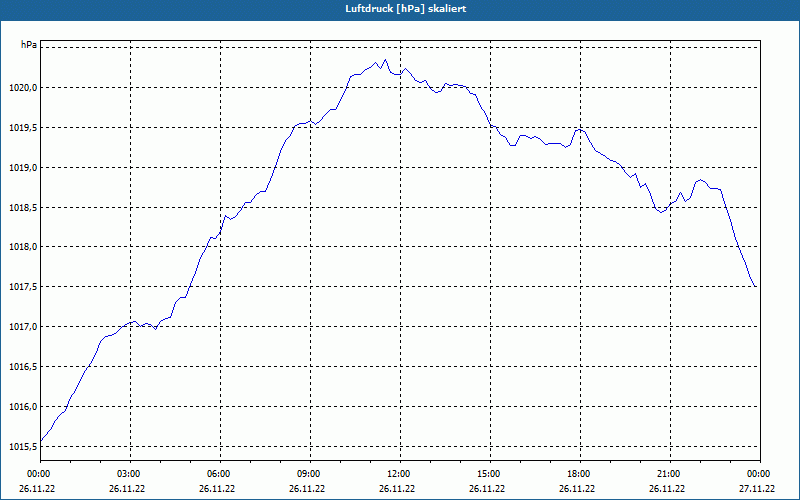Select the 1017,5 y-axis value

23,287
